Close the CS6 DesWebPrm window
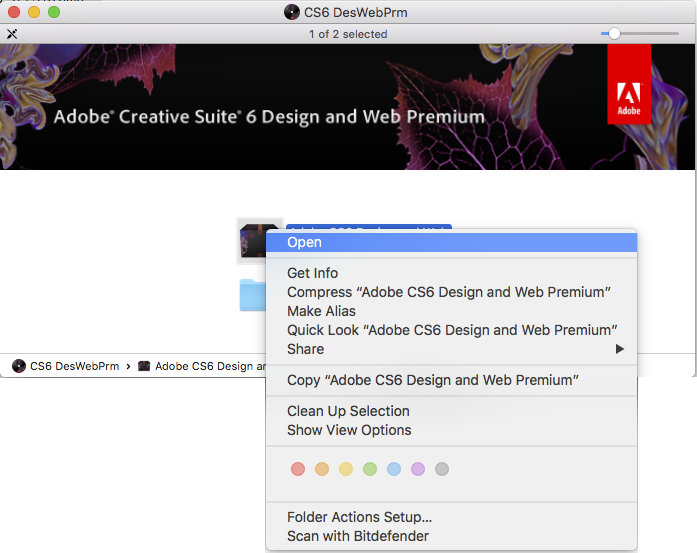This screenshot has width=697, height=553. (x=14, y=12)
